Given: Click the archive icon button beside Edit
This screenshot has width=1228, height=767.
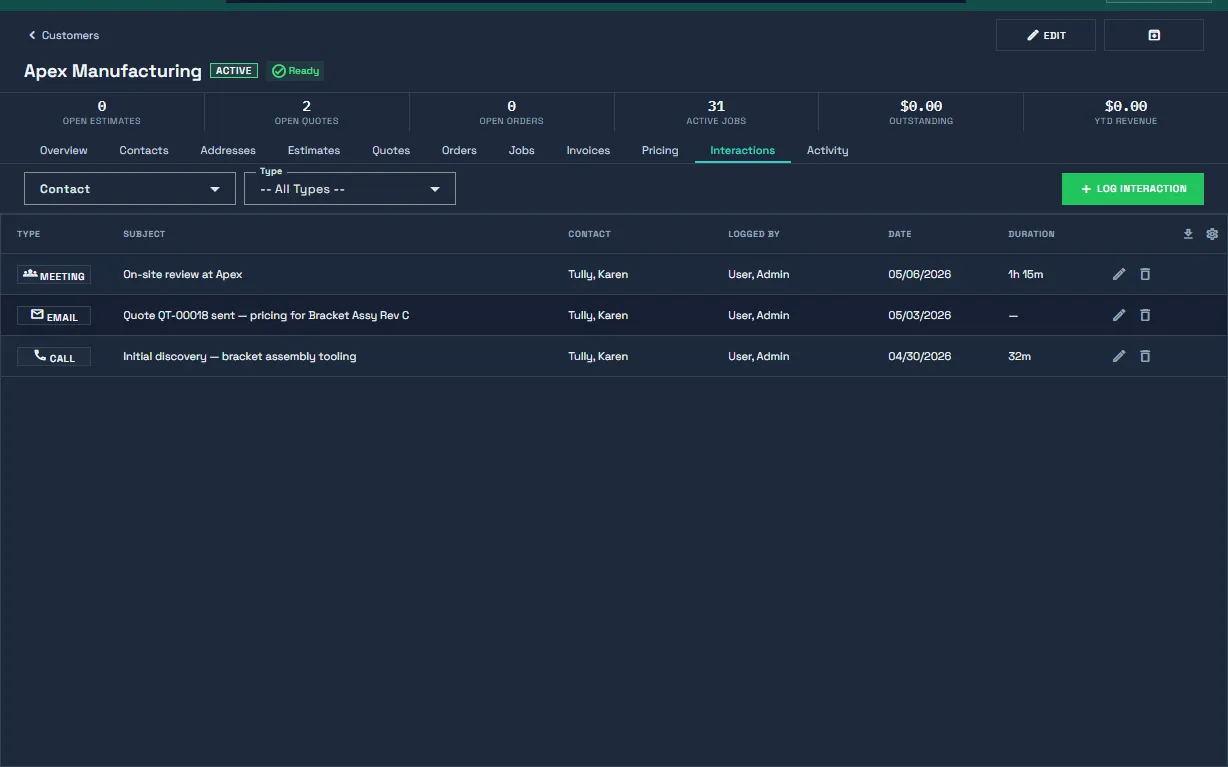Looking at the screenshot, I should click(x=1154, y=35).
